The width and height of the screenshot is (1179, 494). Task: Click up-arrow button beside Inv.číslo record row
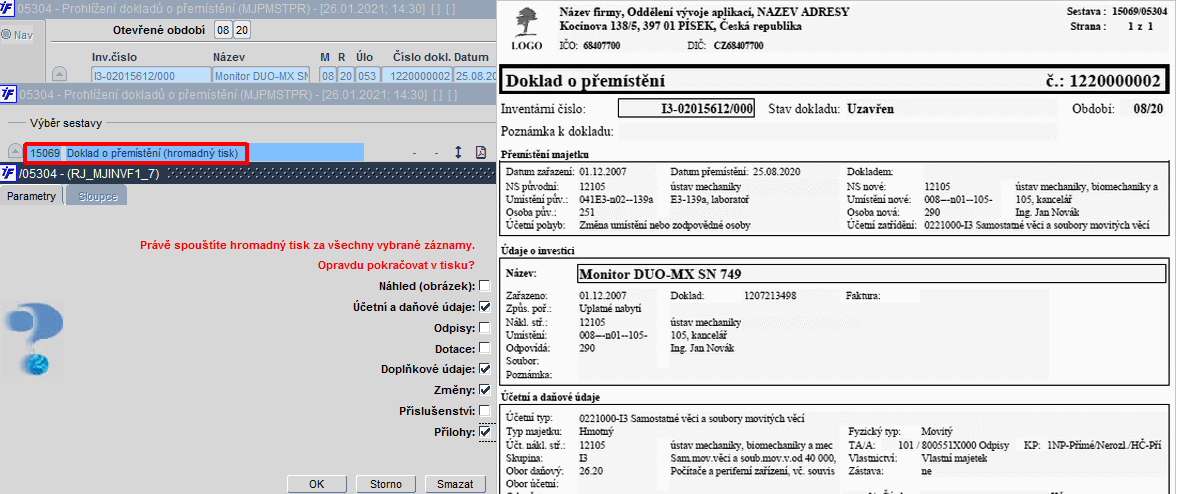click(59, 74)
